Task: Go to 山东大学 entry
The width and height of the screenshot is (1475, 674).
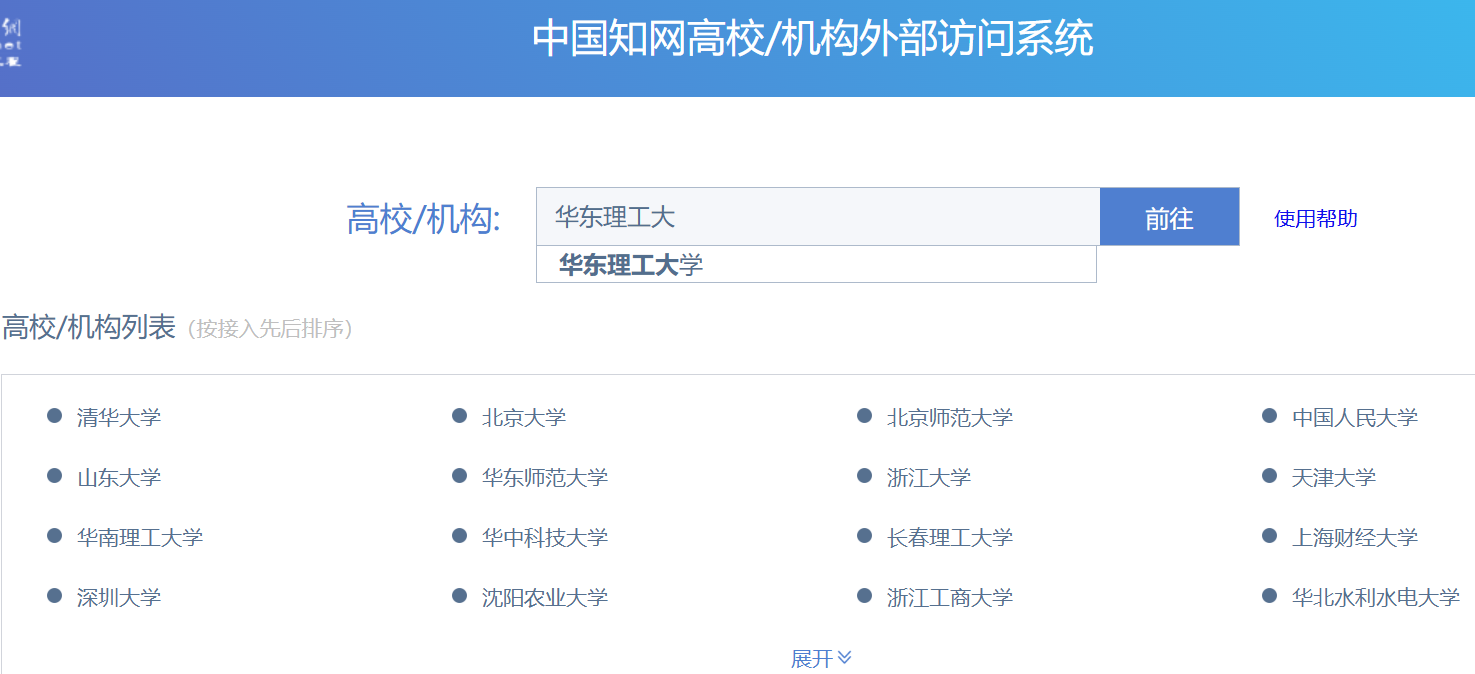Action: point(119,477)
